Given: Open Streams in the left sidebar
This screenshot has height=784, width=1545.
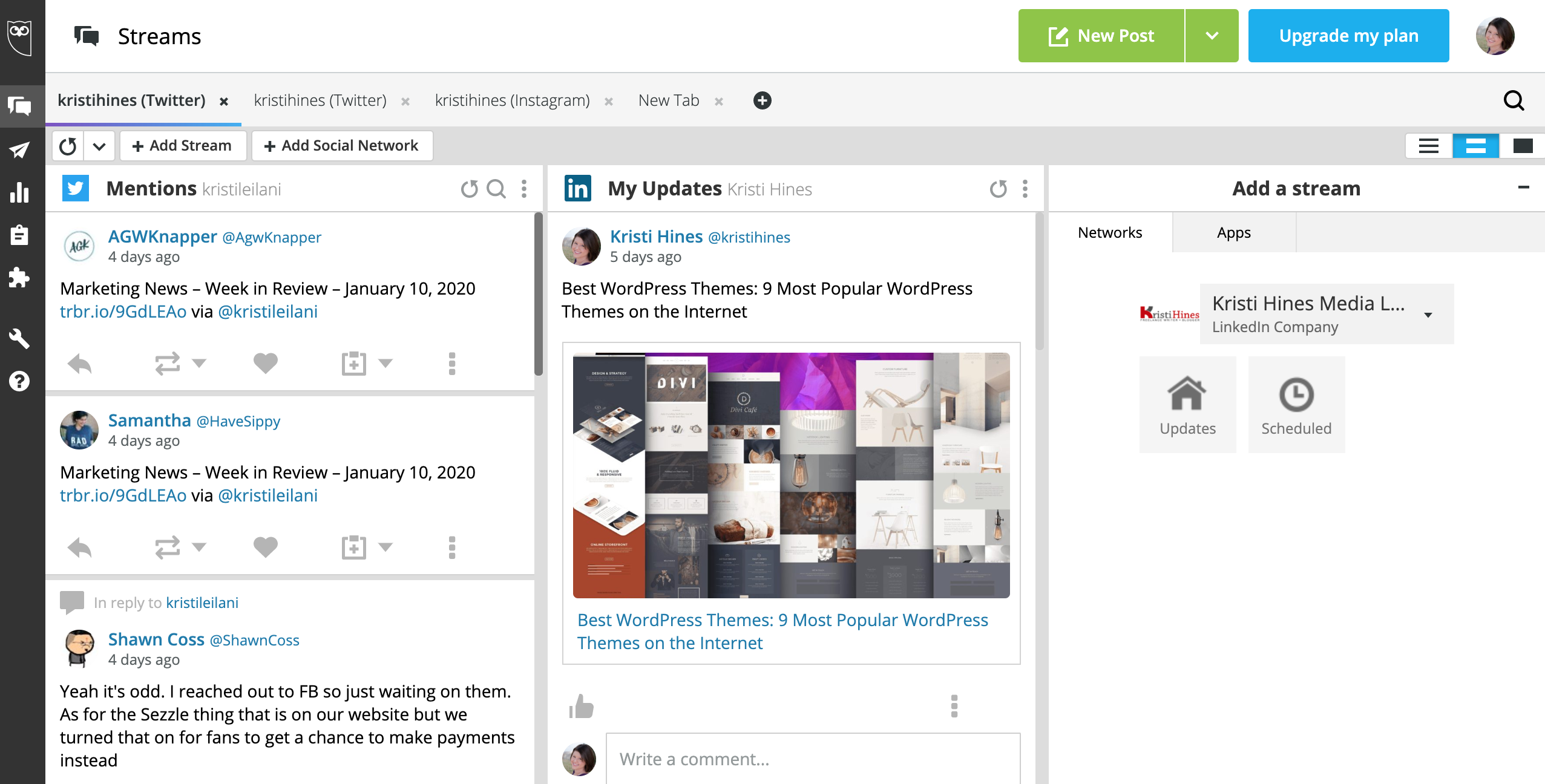Looking at the screenshot, I should click(x=20, y=106).
